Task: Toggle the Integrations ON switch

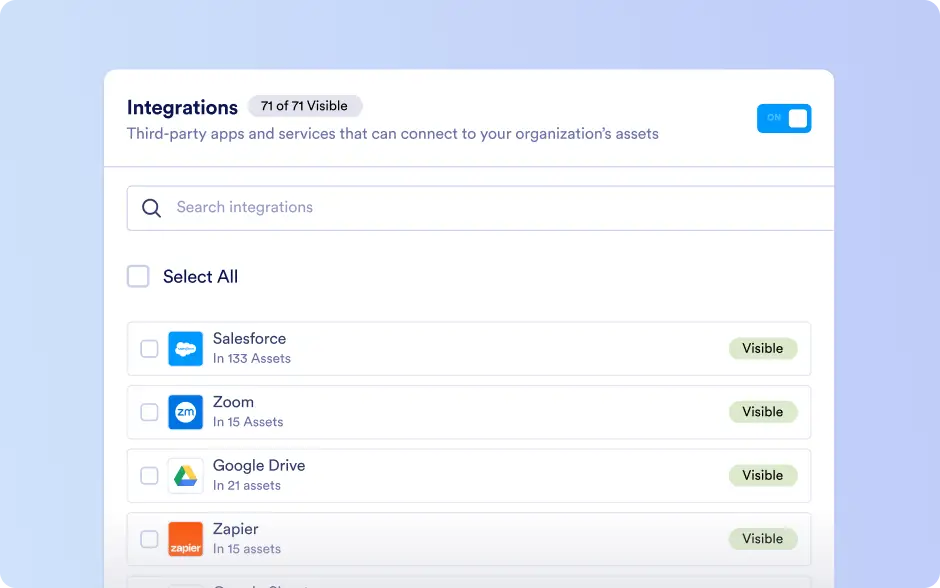Action: click(x=784, y=118)
